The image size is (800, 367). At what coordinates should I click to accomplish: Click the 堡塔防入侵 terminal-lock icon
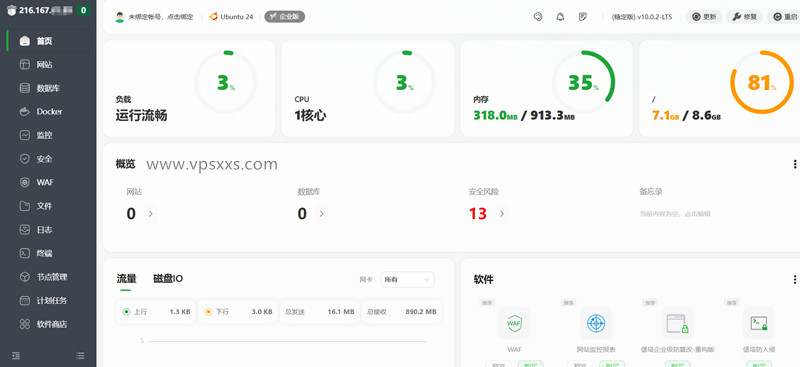[x=759, y=323]
